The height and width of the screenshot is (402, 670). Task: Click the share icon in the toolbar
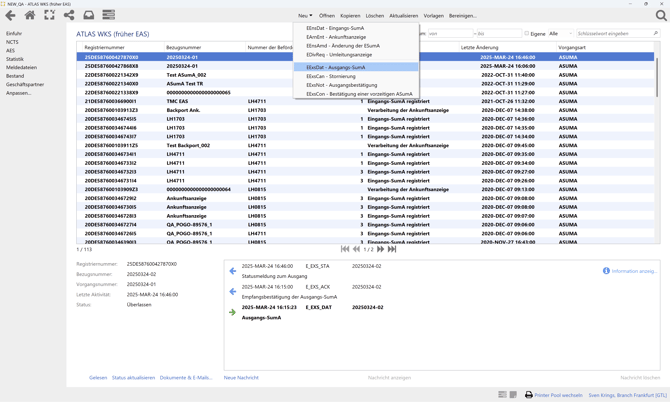tap(69, 15)
